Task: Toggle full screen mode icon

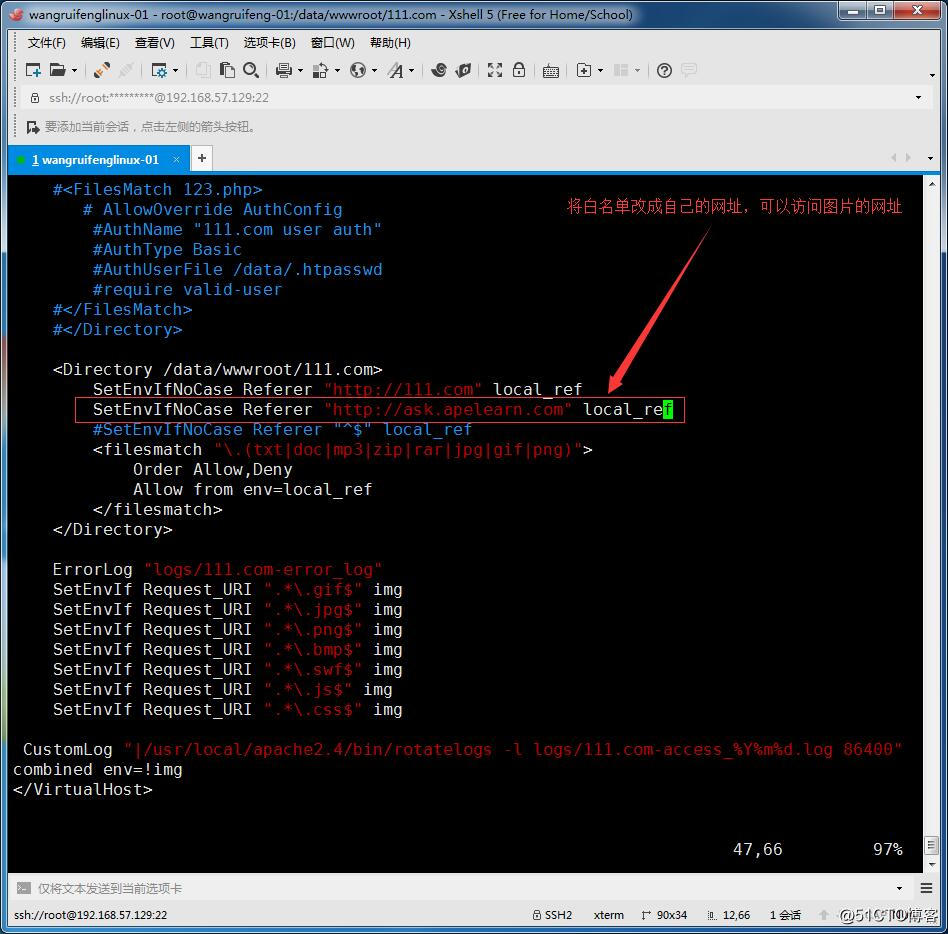Action: click(495, 70)
